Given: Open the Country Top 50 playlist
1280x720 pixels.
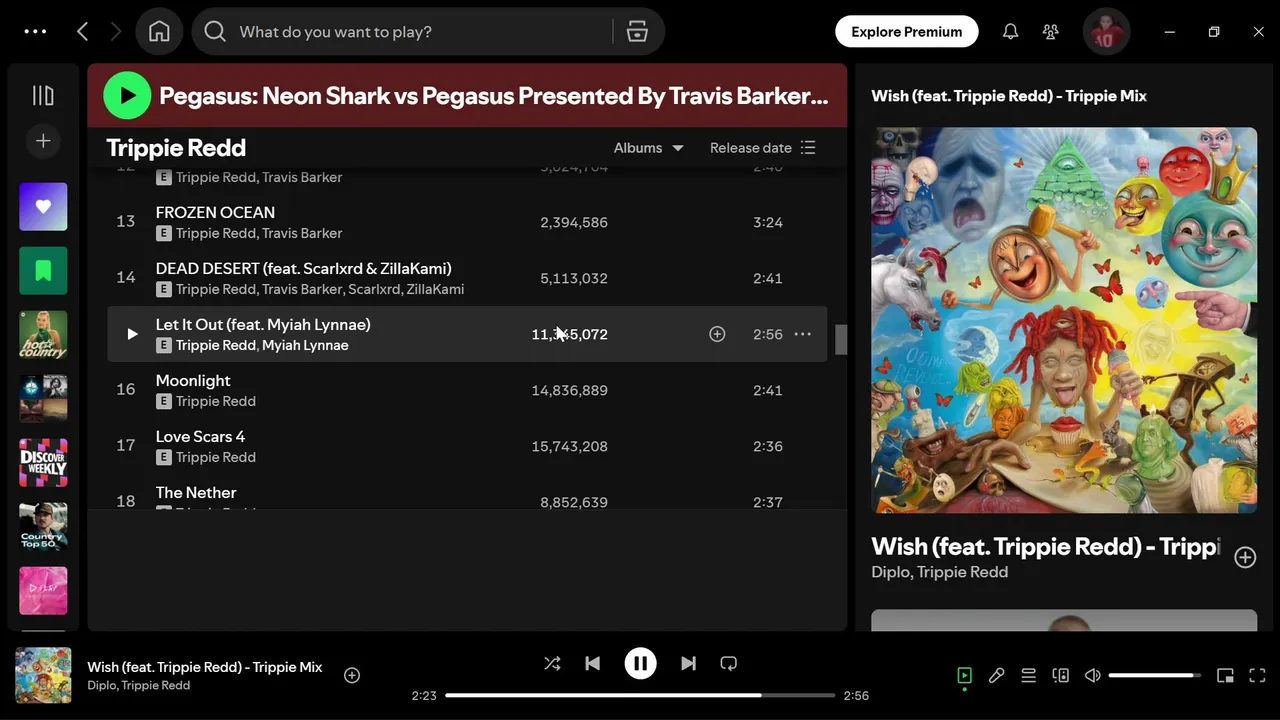Looking at the screenshot, I should tap(43, 527).
